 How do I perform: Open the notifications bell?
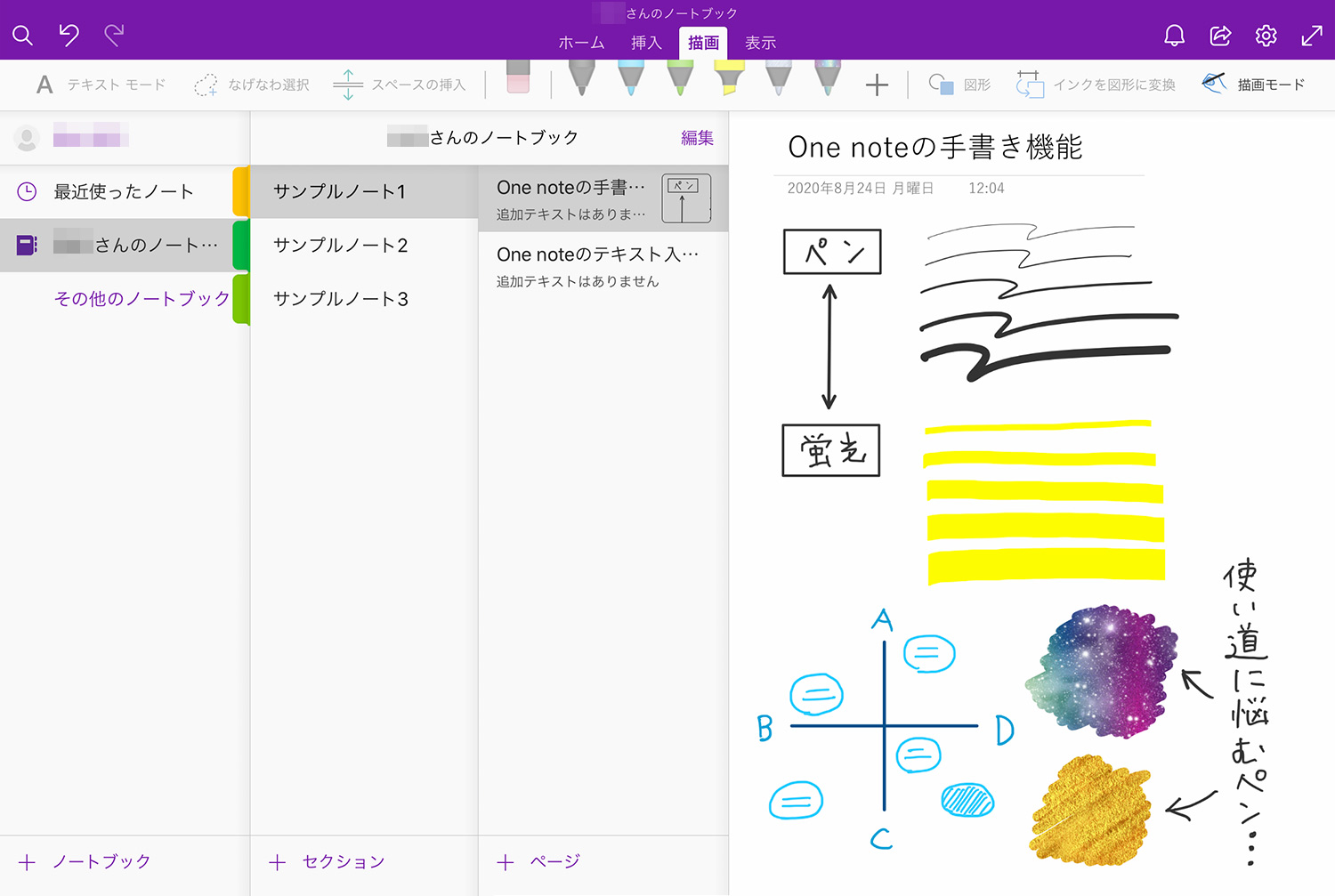click(x=1174, y=36)
